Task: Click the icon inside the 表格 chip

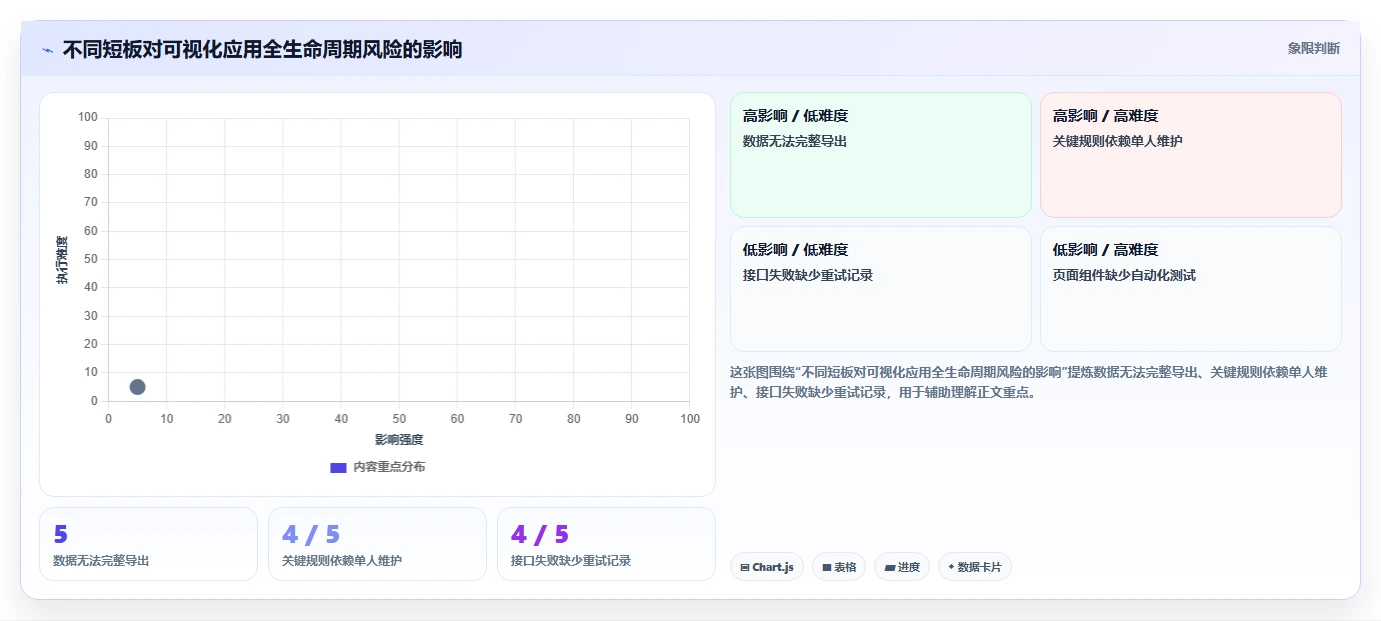Action: 827,567
